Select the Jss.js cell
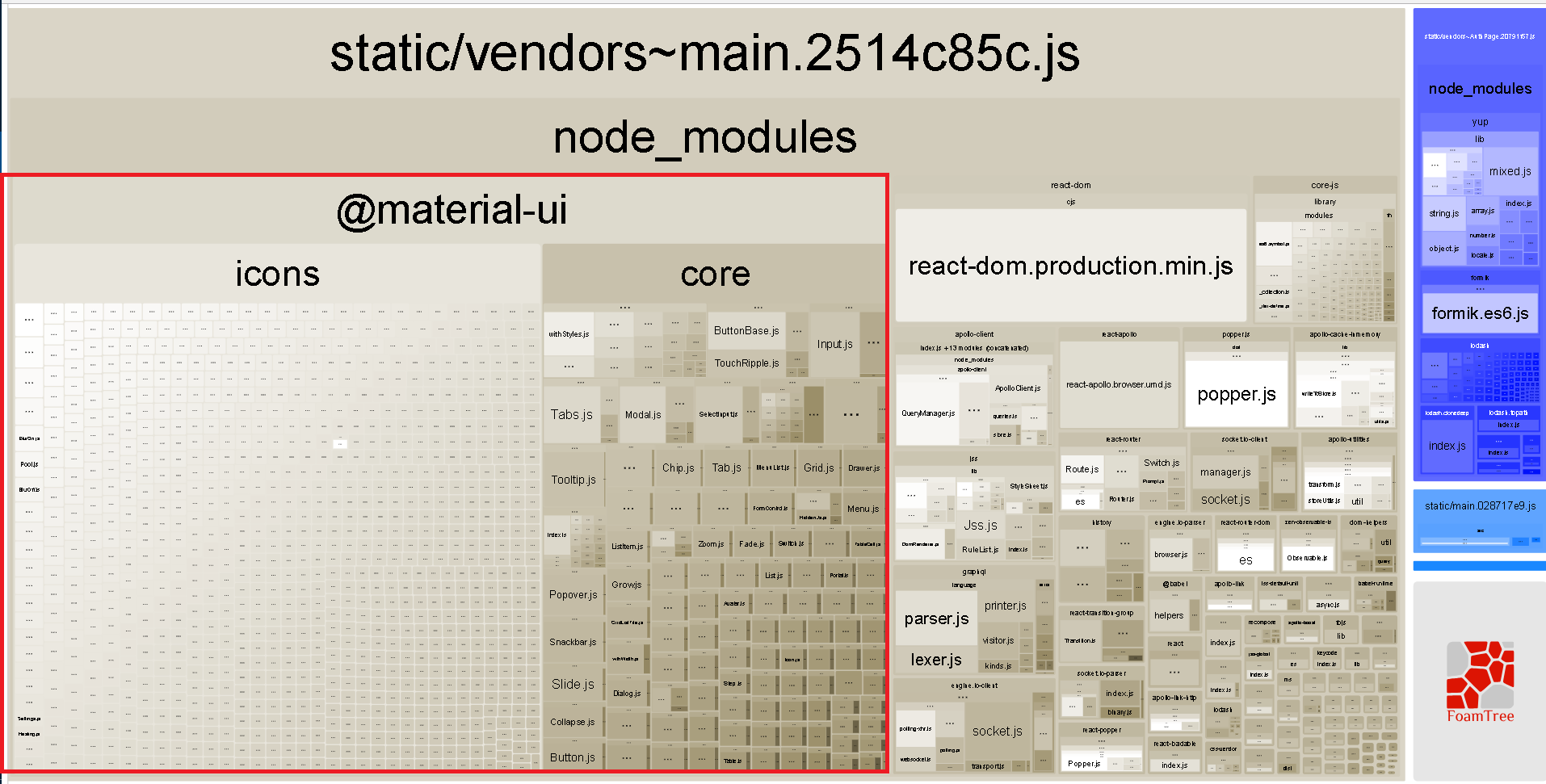 coord(981,526)
